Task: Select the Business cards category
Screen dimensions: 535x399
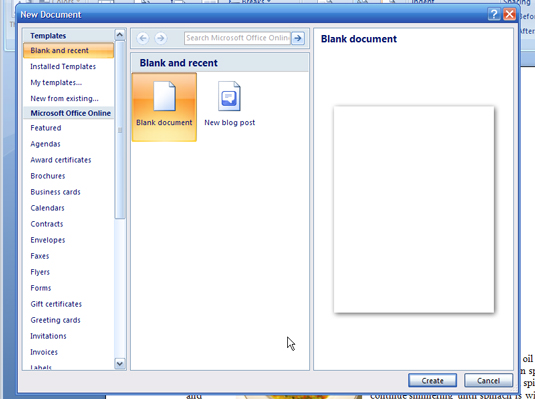Action: coord(68,192)
